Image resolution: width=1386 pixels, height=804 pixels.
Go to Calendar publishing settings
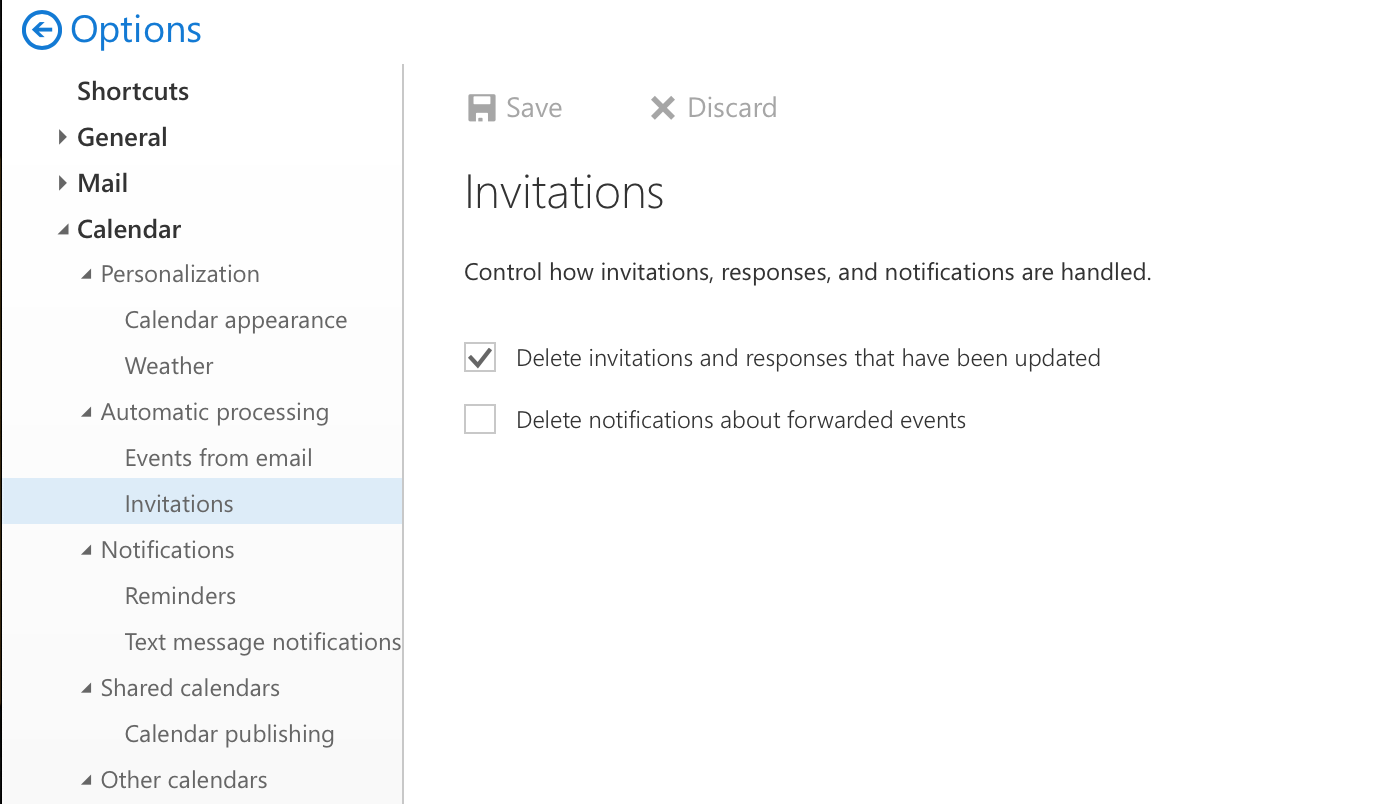[x=230, y=734]
